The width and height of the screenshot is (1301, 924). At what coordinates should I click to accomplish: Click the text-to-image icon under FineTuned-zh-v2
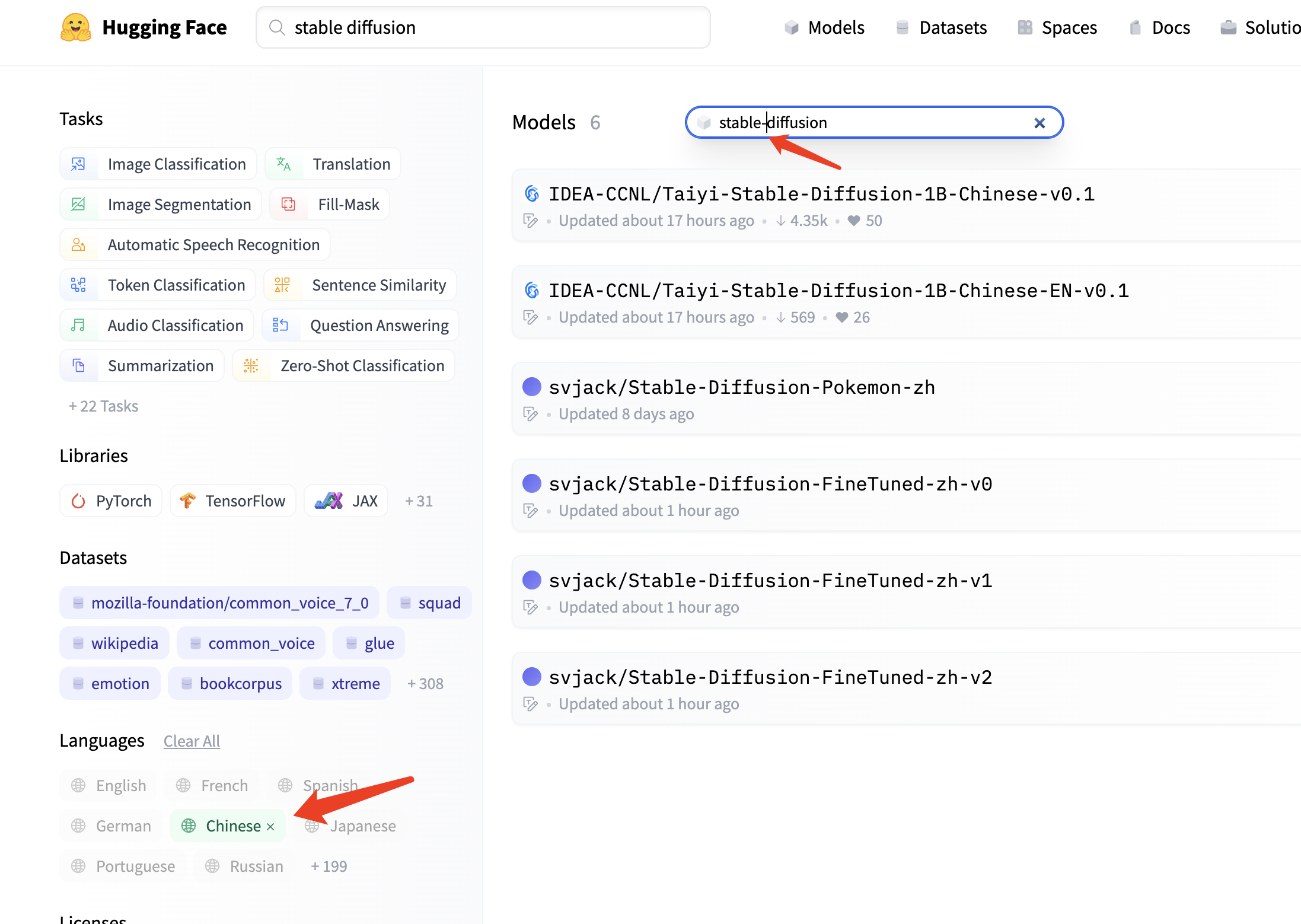[x=531, y=704]
